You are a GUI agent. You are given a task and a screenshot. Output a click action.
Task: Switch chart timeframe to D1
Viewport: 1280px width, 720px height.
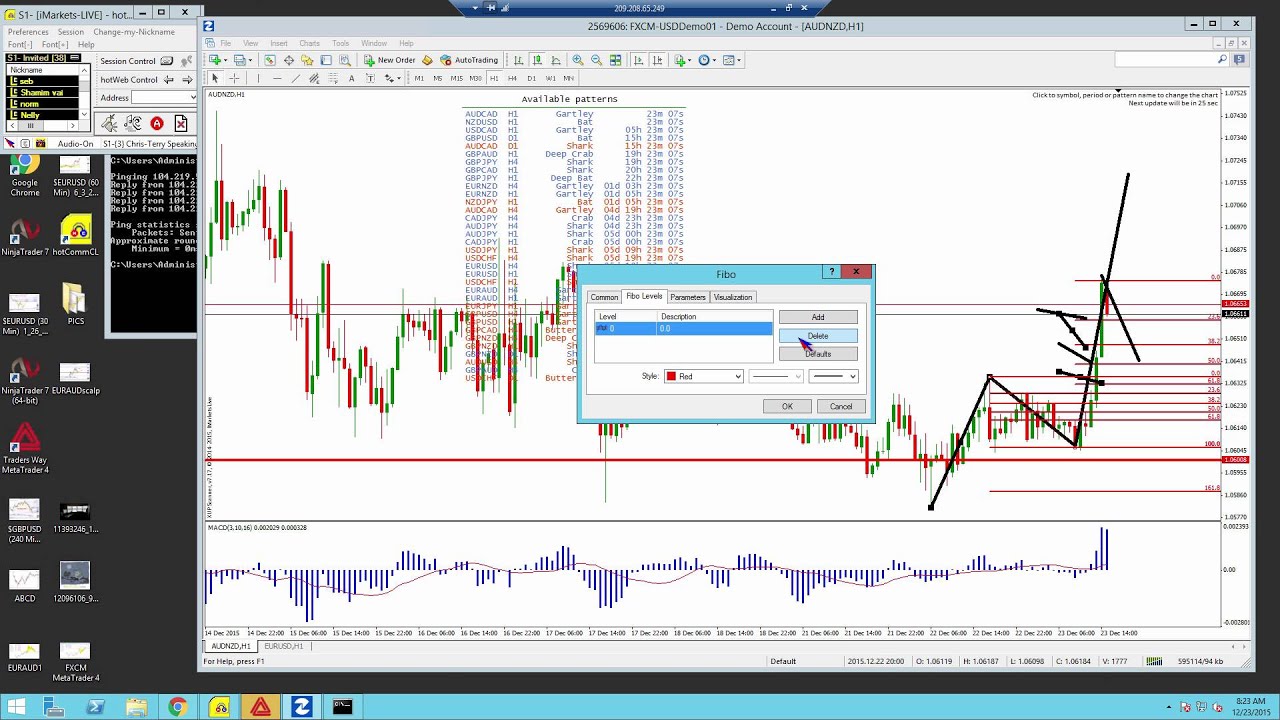pyautogui.click(x=531, y=78)
